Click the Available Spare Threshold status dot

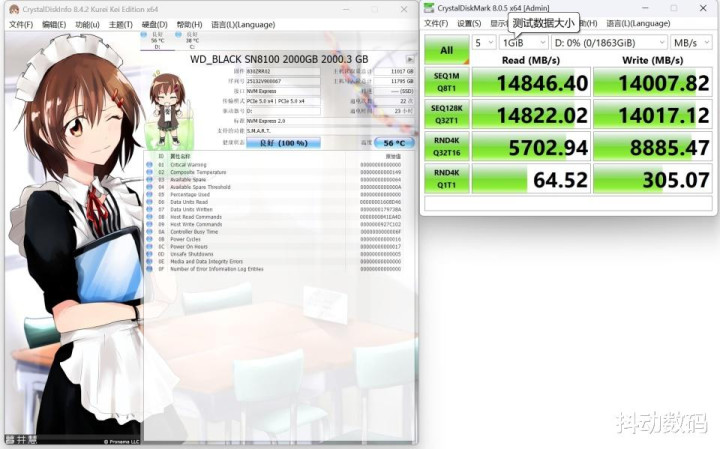(x=149, y=187)
